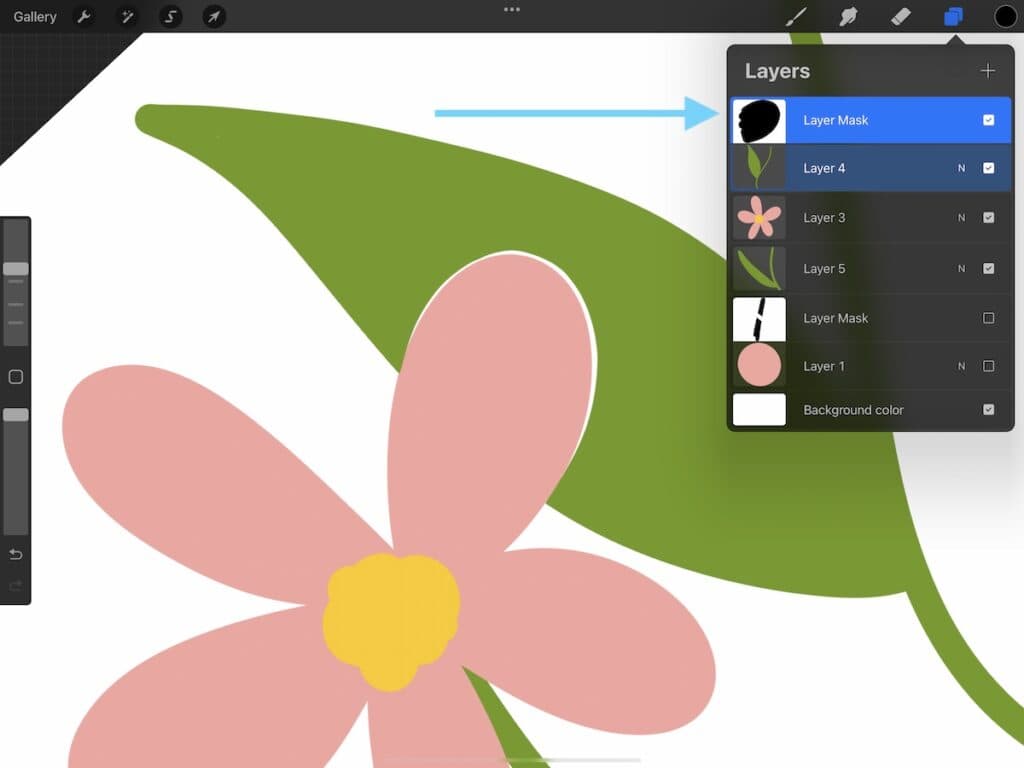Screen dimensions: 1024x768
Task: Add a new layer with plus icon
Action: point(988,71)
